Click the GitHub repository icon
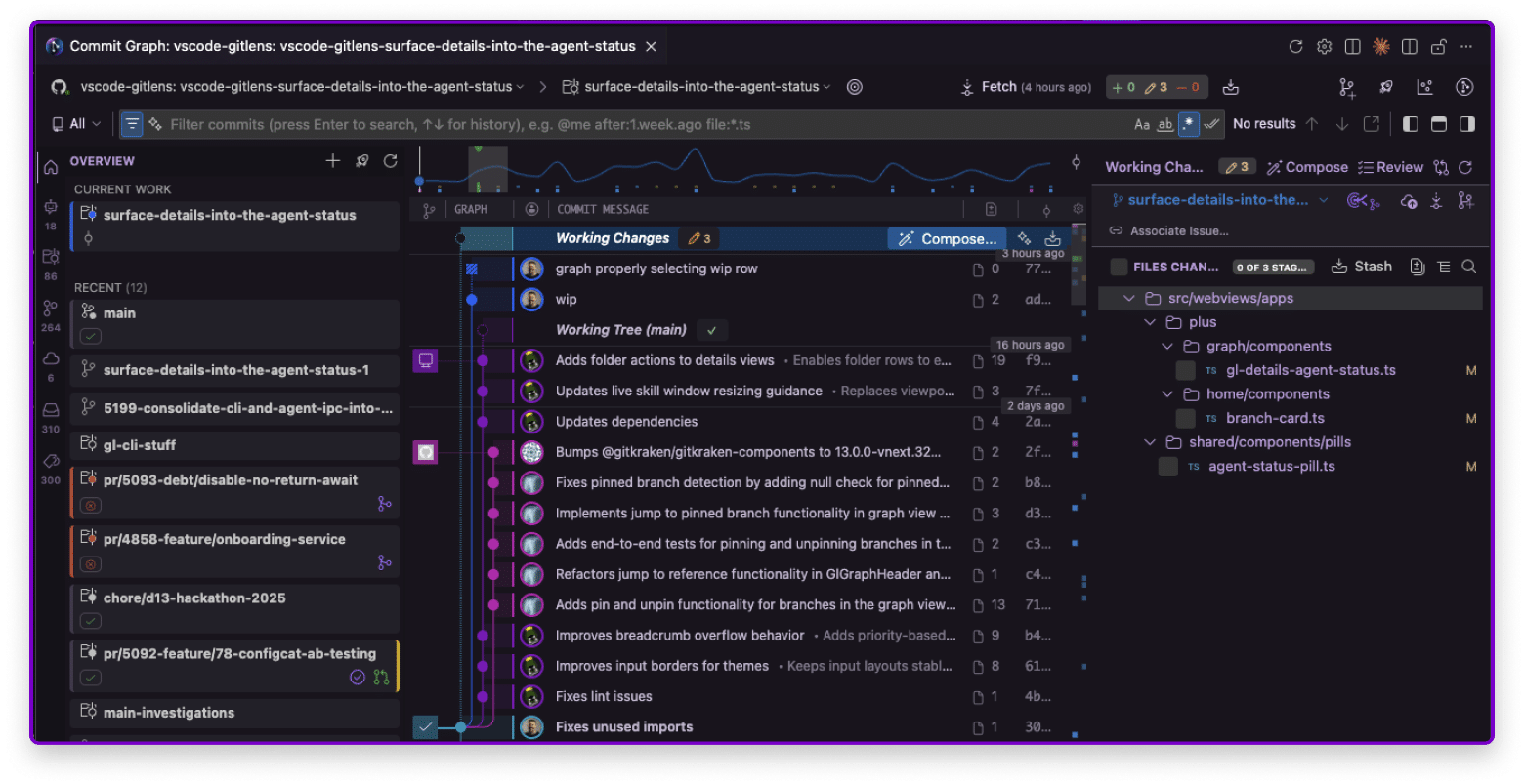Viewport: 1524px width, 784px height. (60, 87)
